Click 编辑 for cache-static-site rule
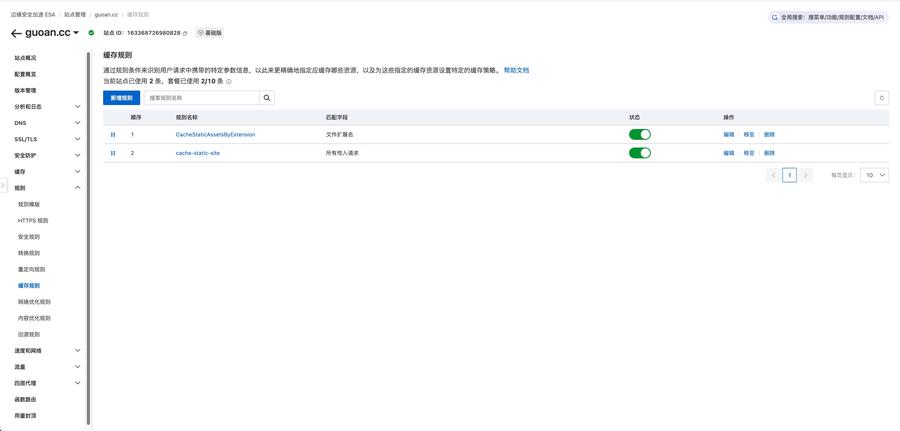Image resolution: width=900 pixels, height=431 pixels. 728,153
